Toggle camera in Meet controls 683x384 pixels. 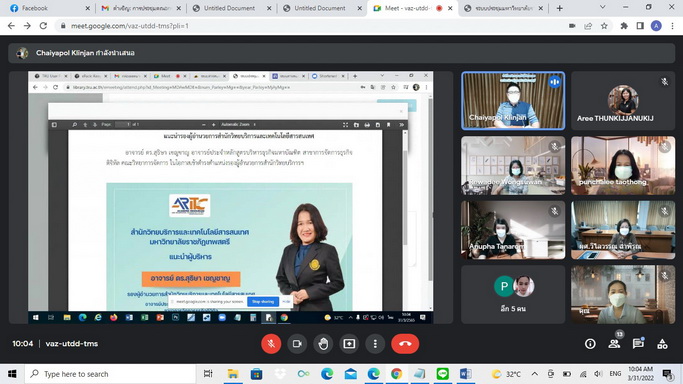297,344
